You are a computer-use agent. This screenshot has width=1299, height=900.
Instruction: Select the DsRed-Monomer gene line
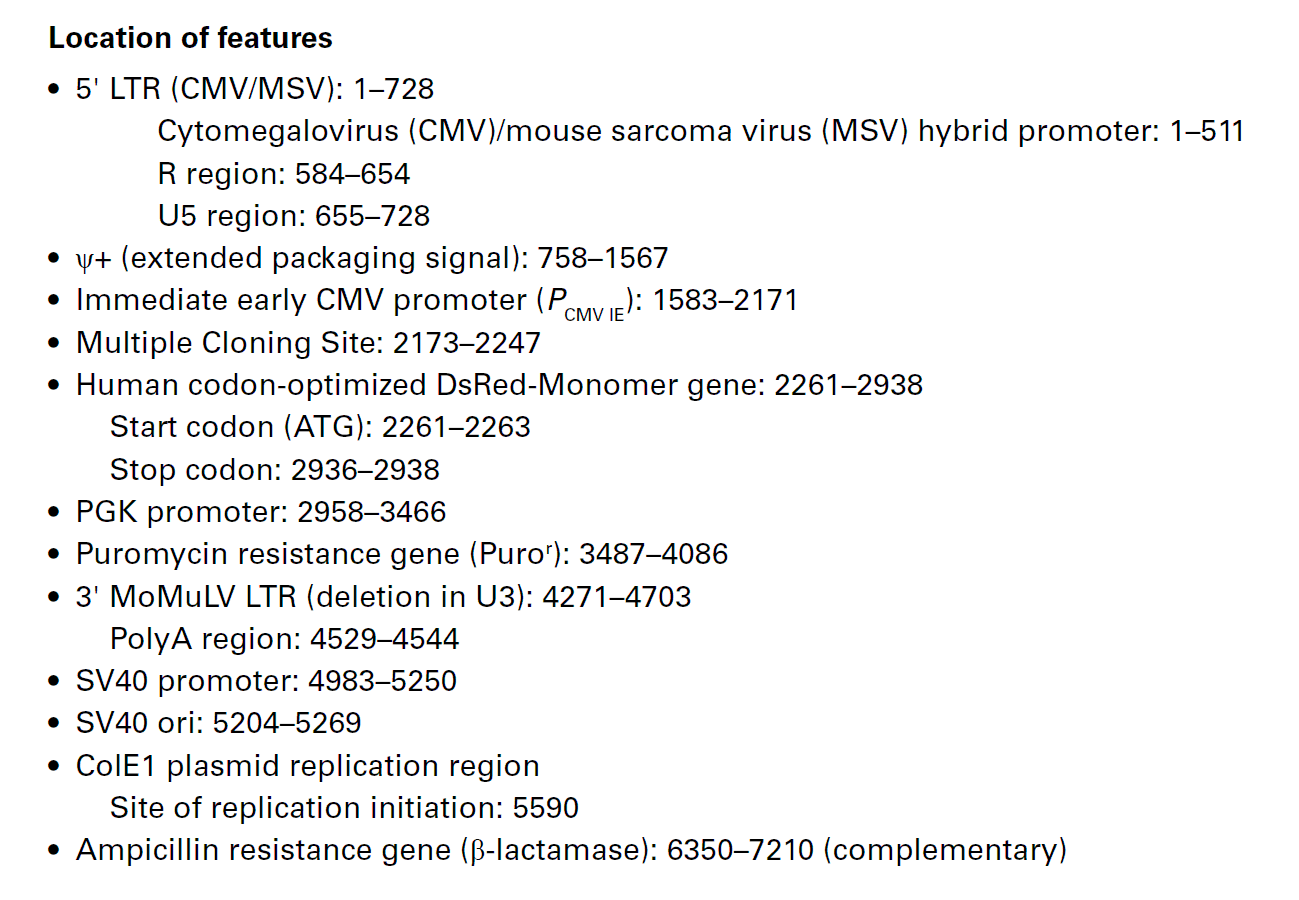(499, 385)
